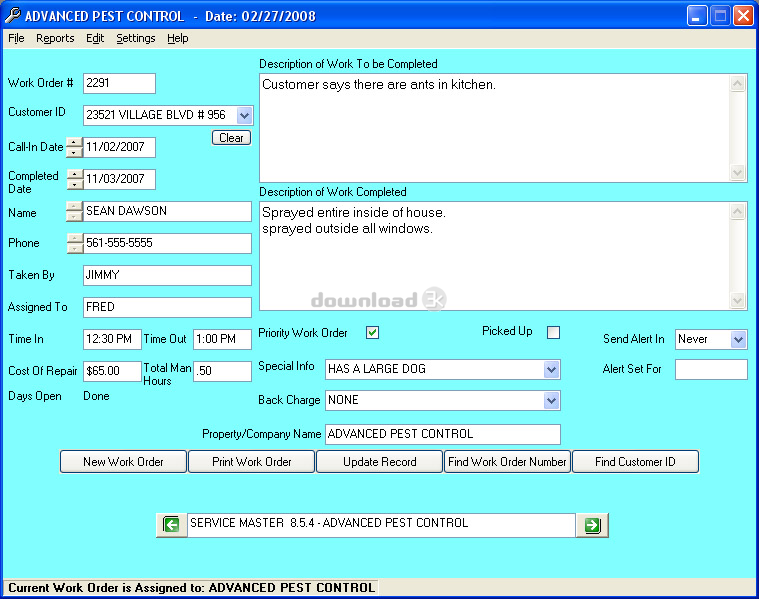Open the Settings menu
This screenshot has width=759, height=599.
pyautogui.click(x=135, y=39)
